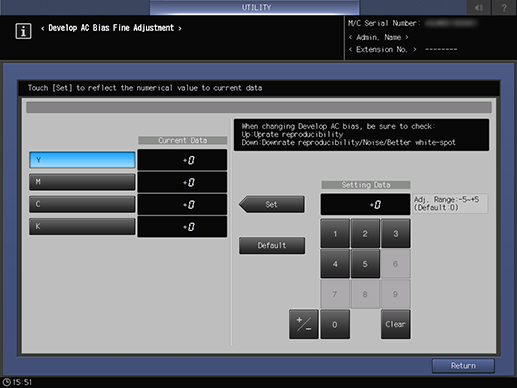Click the Admin. Name label
Image resolution: width=517 pixels, height=388 pixels.
coord(379,37)
